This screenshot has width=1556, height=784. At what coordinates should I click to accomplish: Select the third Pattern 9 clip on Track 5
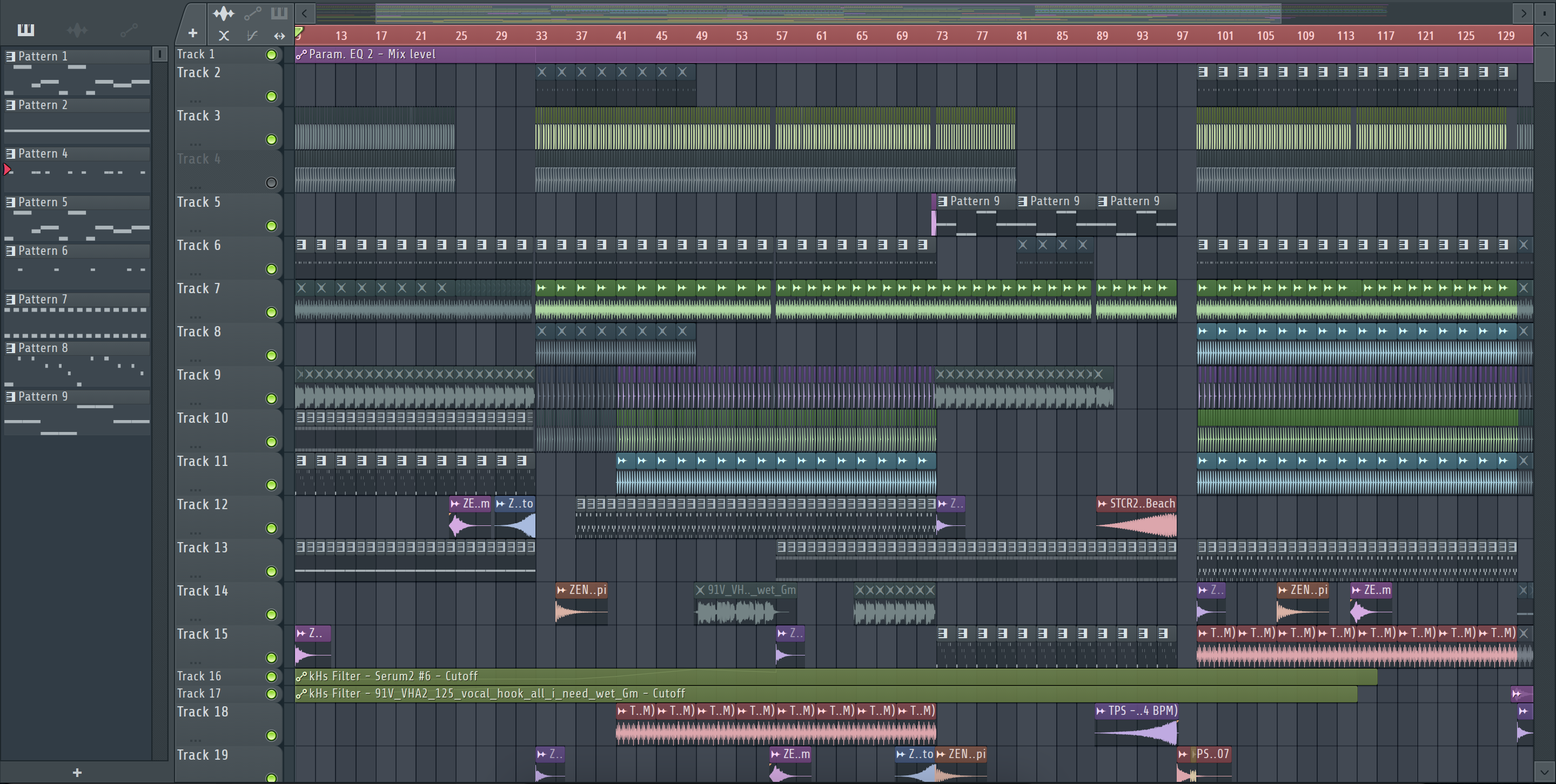click(1136, 215)
